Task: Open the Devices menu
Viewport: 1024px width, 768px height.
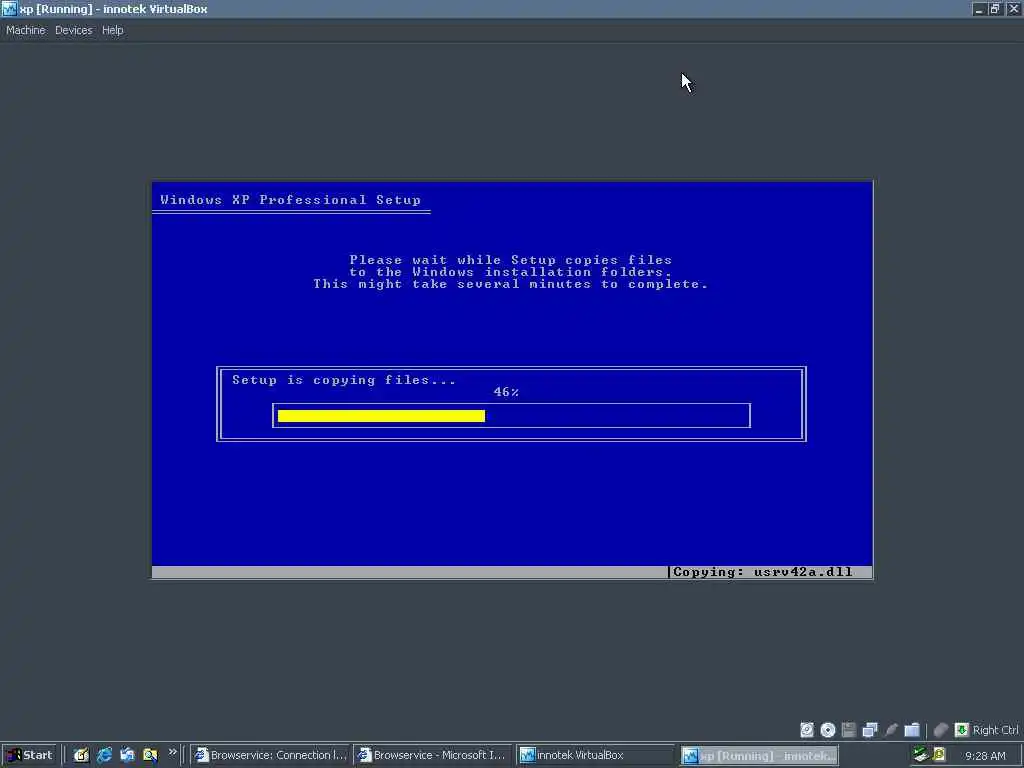Action: click(x=74, y=30)
